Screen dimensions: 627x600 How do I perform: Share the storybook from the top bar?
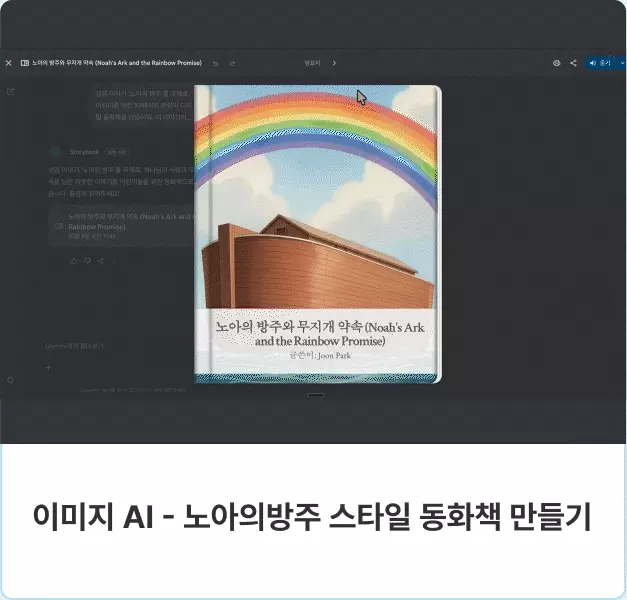573,63
